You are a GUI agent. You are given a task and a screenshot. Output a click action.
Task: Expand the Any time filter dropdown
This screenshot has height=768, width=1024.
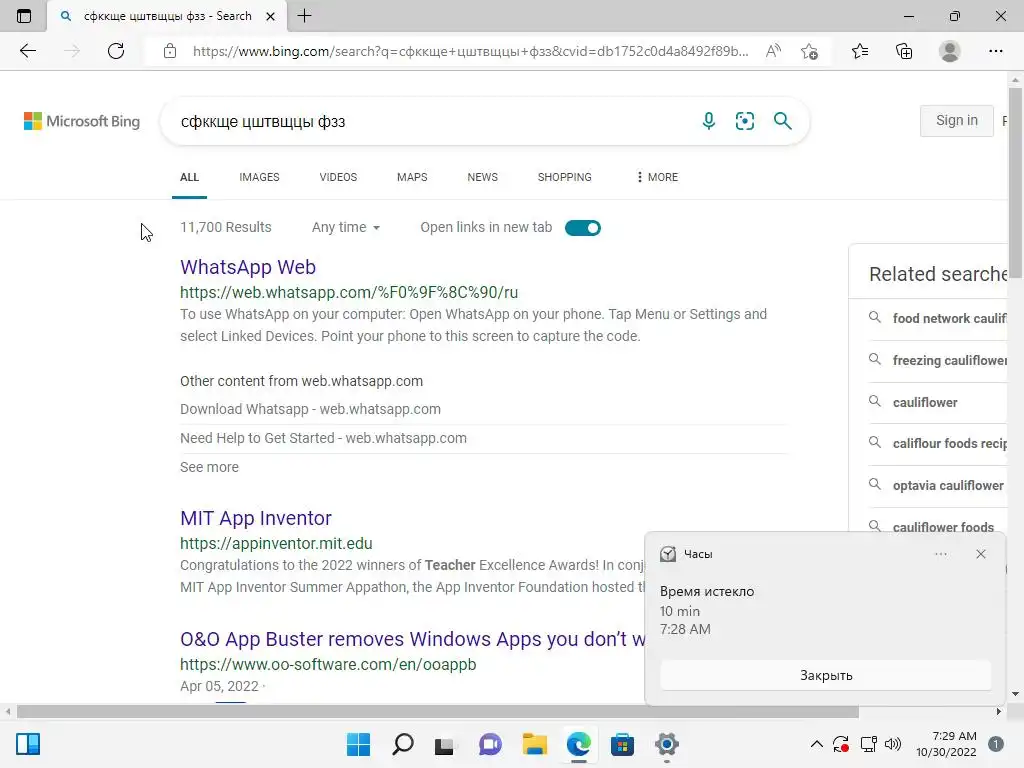[346, 227]
